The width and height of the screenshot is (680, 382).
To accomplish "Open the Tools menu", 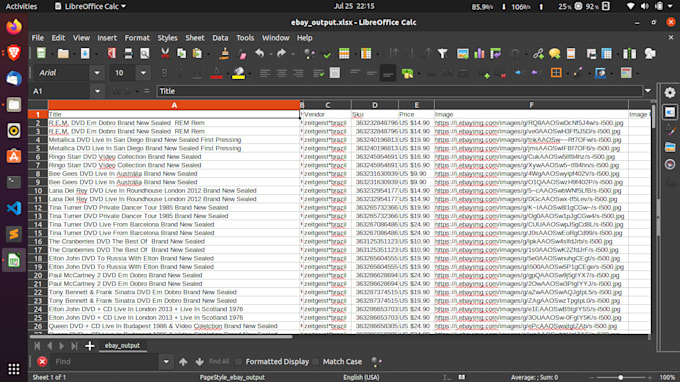I will coord(245,38).
